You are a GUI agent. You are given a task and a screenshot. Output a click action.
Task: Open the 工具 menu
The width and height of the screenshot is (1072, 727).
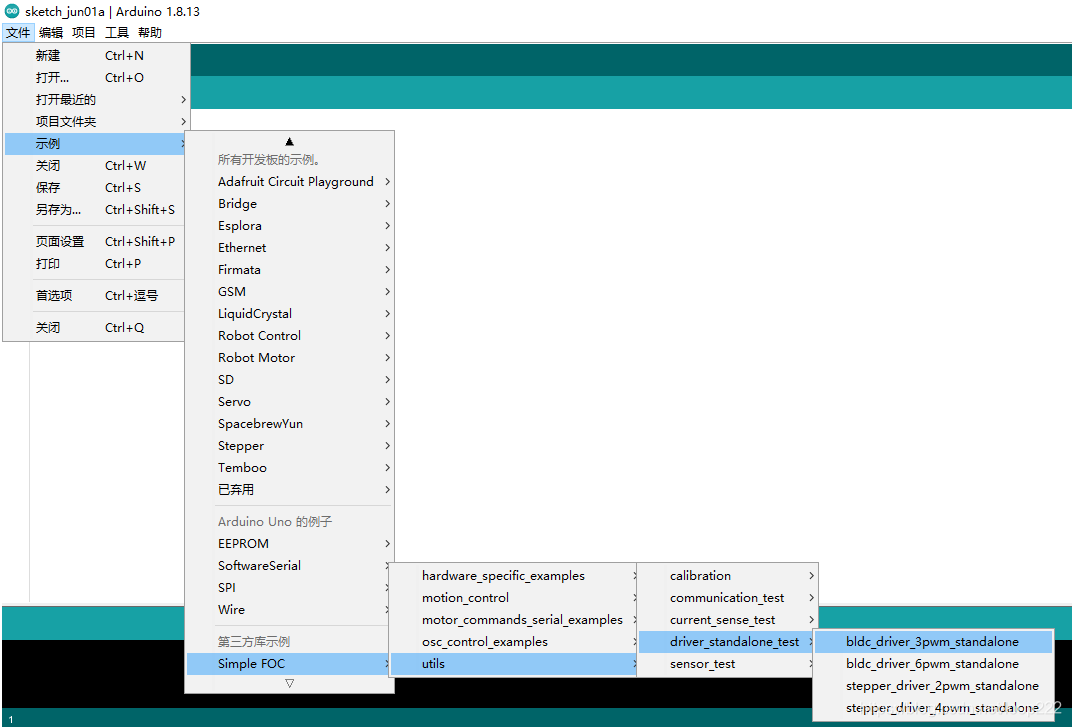pos(116,32)
